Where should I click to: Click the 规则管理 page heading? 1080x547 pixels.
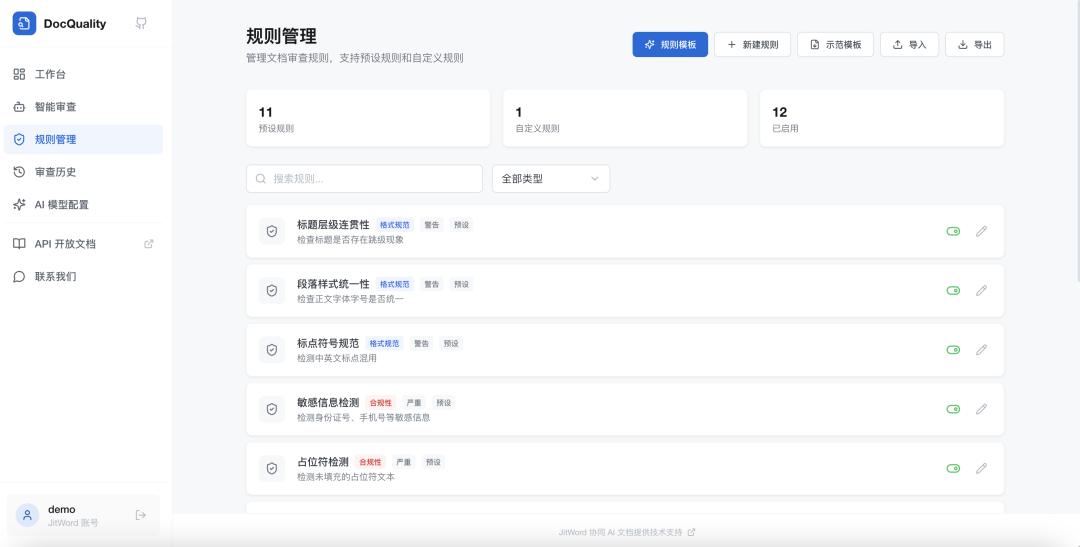(282, 36)
